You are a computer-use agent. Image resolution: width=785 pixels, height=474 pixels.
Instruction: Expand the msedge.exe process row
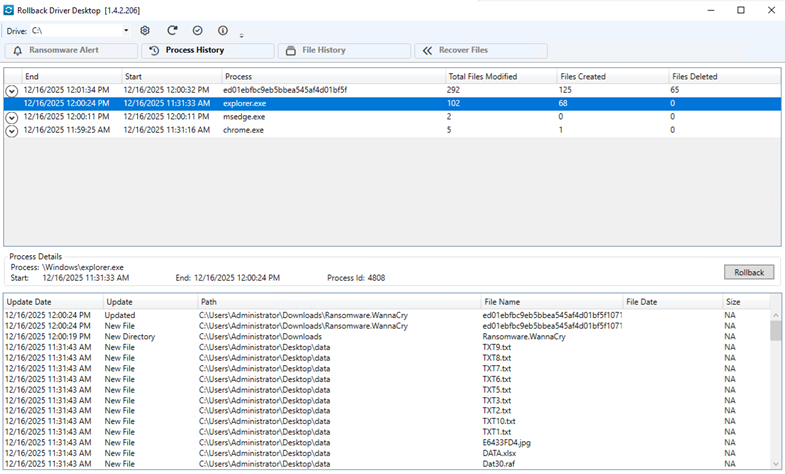(x=12, y=117)
